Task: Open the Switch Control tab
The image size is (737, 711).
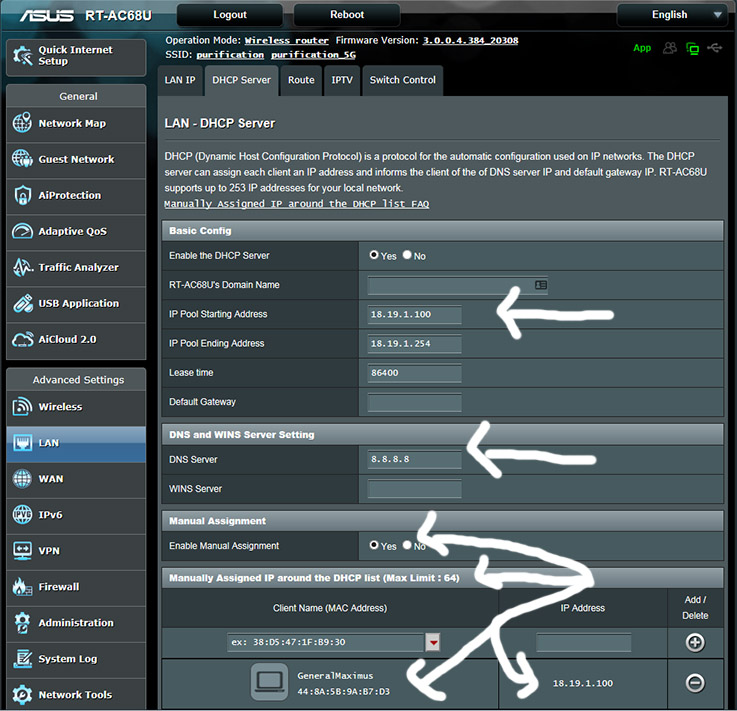Action: click(x=403, y=80)
